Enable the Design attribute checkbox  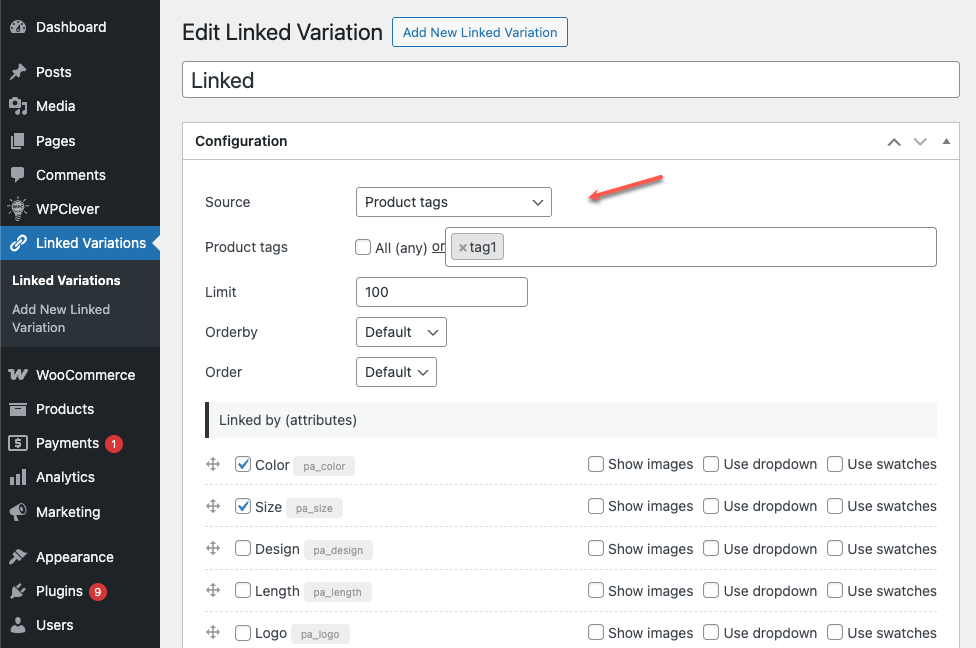pos(243,548)
